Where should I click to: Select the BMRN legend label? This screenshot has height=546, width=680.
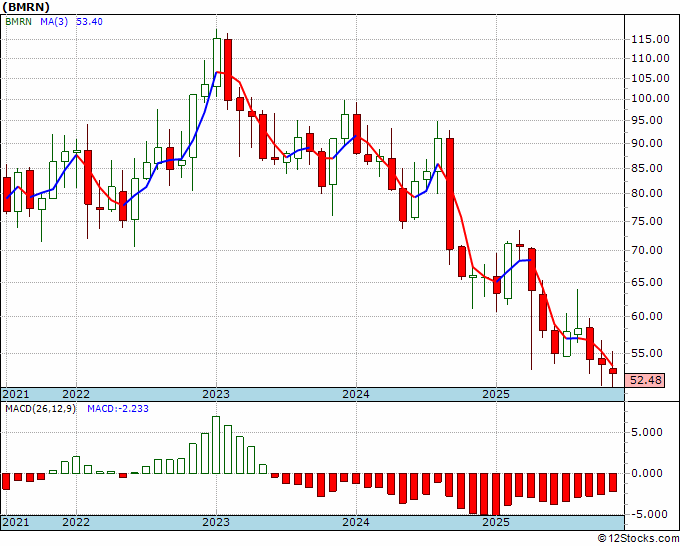(19, 21)
